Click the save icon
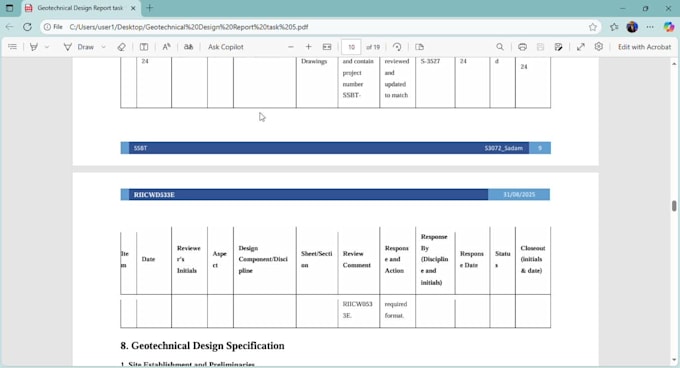The image size is (680, 368). click(x=540, y=47)
